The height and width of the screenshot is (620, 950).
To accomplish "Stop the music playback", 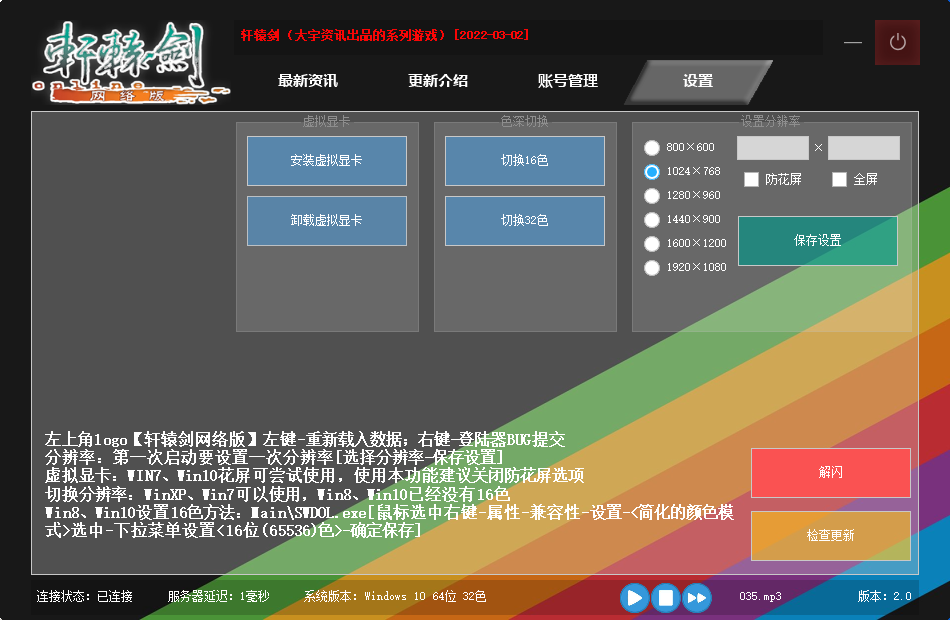I will 665,598.
